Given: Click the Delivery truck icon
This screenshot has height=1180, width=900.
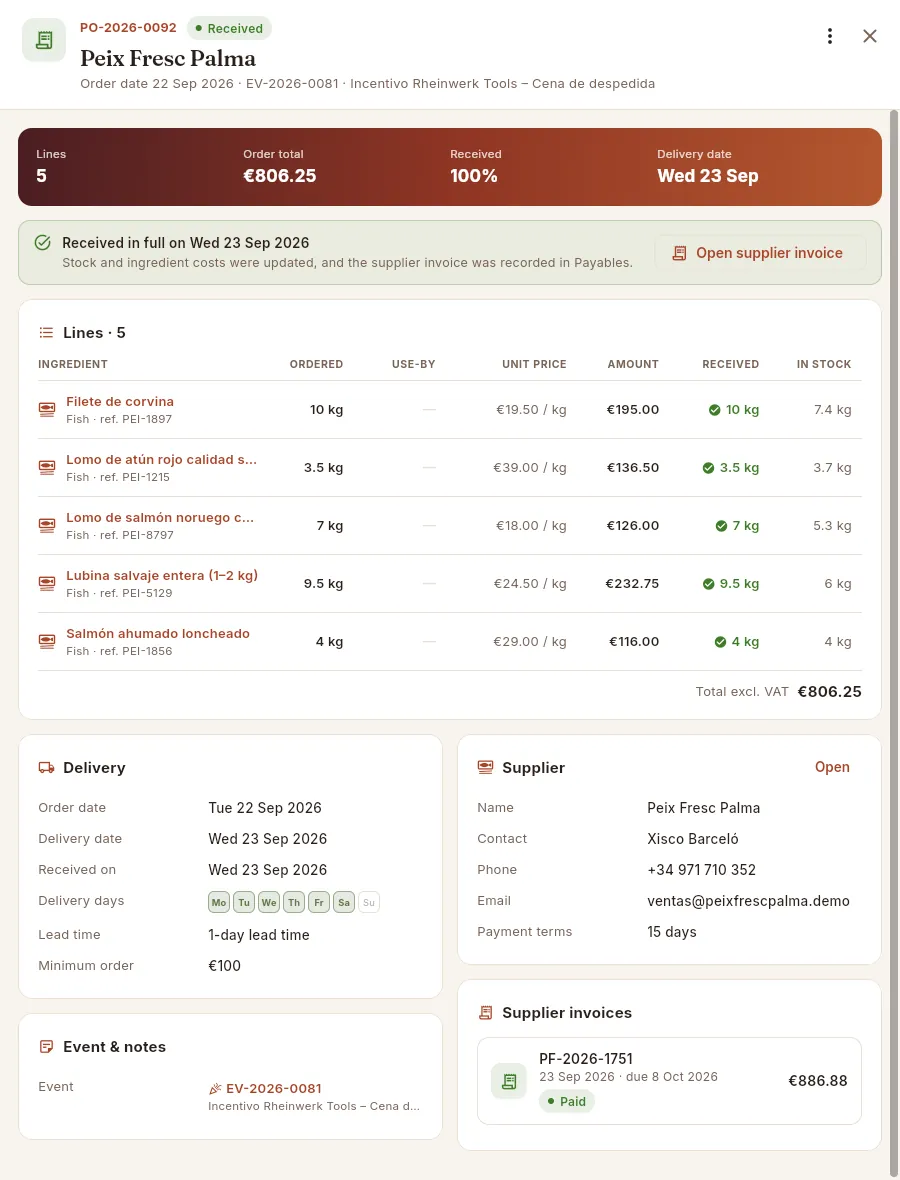Looking at the screenshot, I should (x=47, y=768).
